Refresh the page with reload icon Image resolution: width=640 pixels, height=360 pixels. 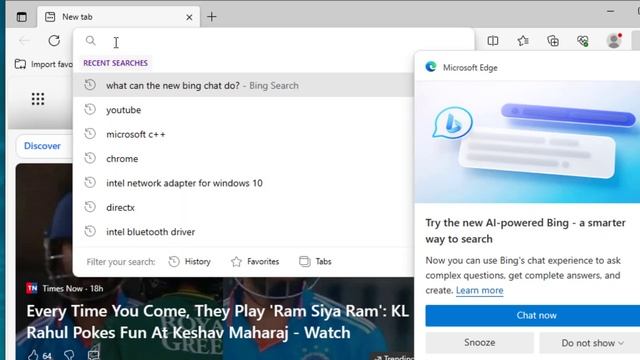(x=54, y=41)
